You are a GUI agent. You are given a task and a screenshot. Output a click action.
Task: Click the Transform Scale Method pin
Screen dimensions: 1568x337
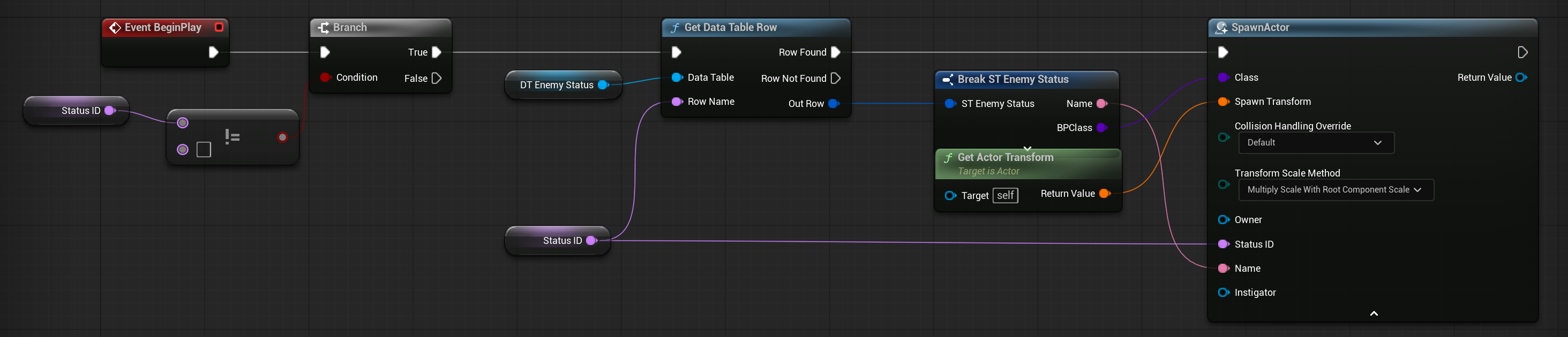pos(1224,185)
